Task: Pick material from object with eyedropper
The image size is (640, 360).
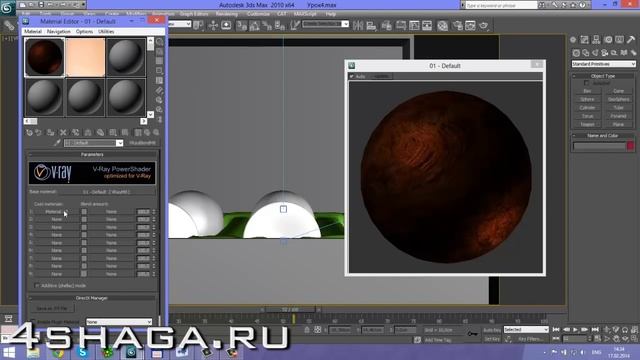Action: (57, 143)
